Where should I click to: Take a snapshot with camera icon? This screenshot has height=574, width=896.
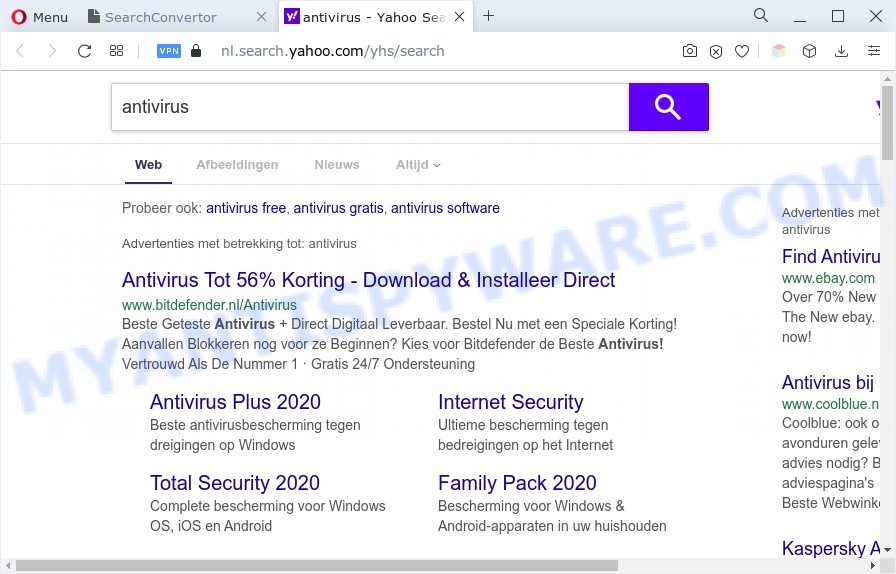[690, 51]
